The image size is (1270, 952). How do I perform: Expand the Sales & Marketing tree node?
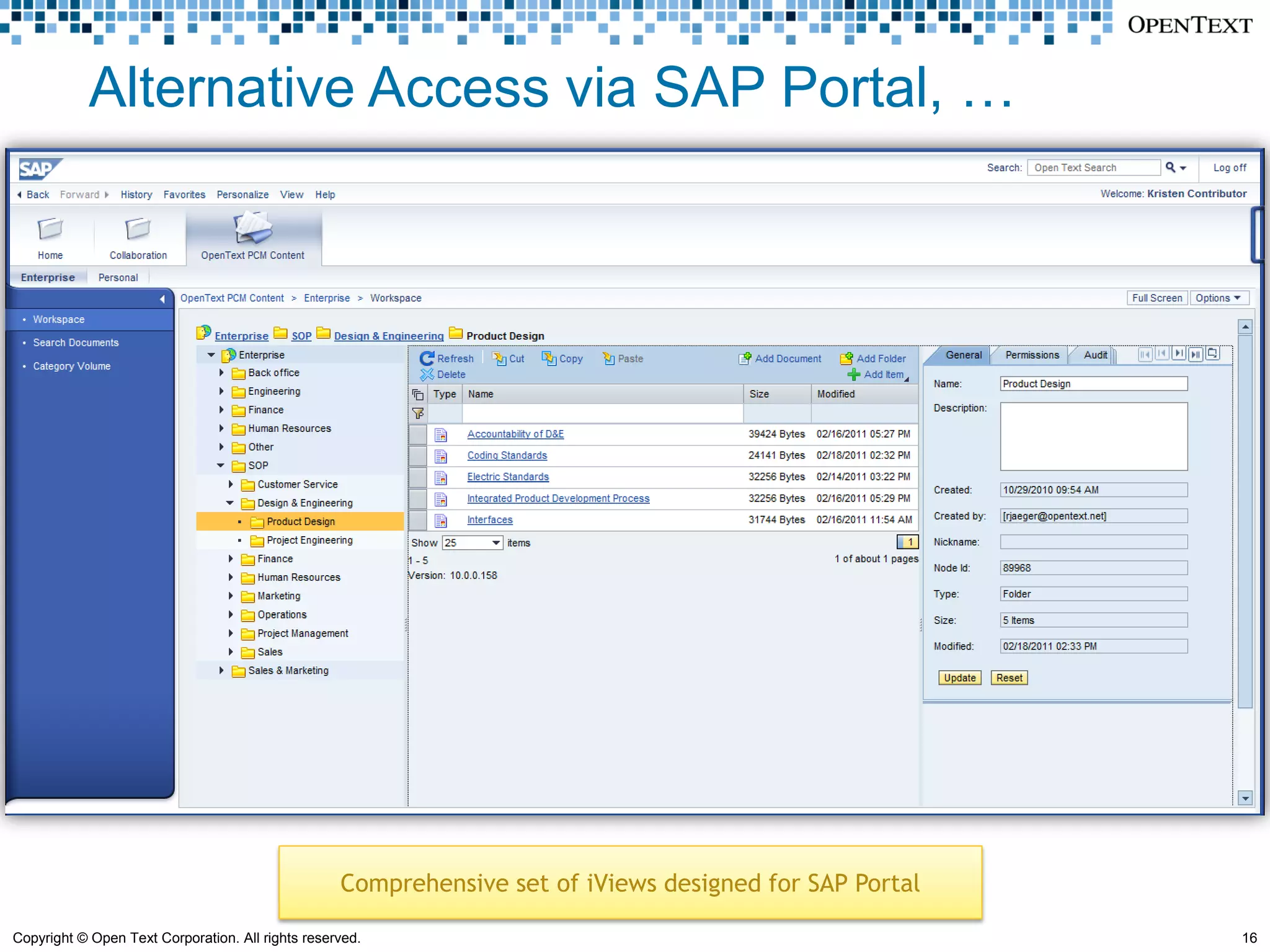tap(221, 670)
